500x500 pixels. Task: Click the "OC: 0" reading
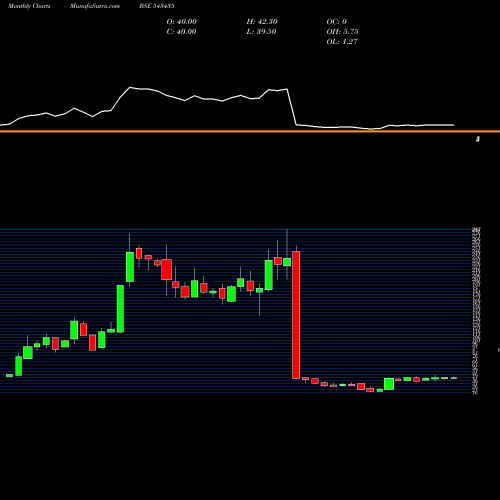tap(337, 22)
